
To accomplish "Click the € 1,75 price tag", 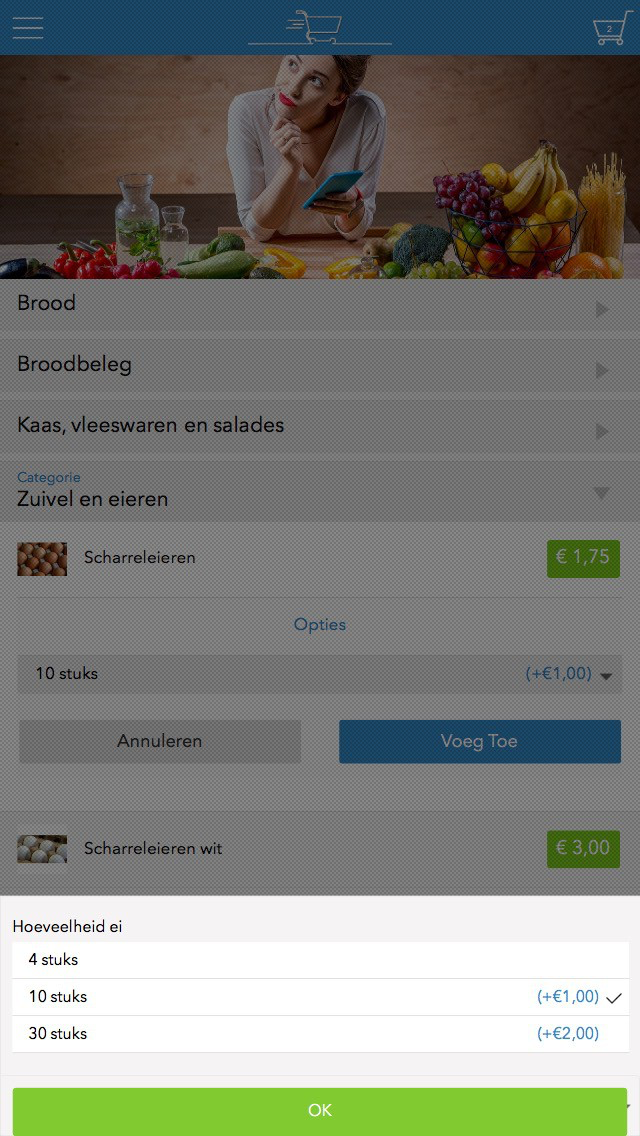I will tap(583, 559).
